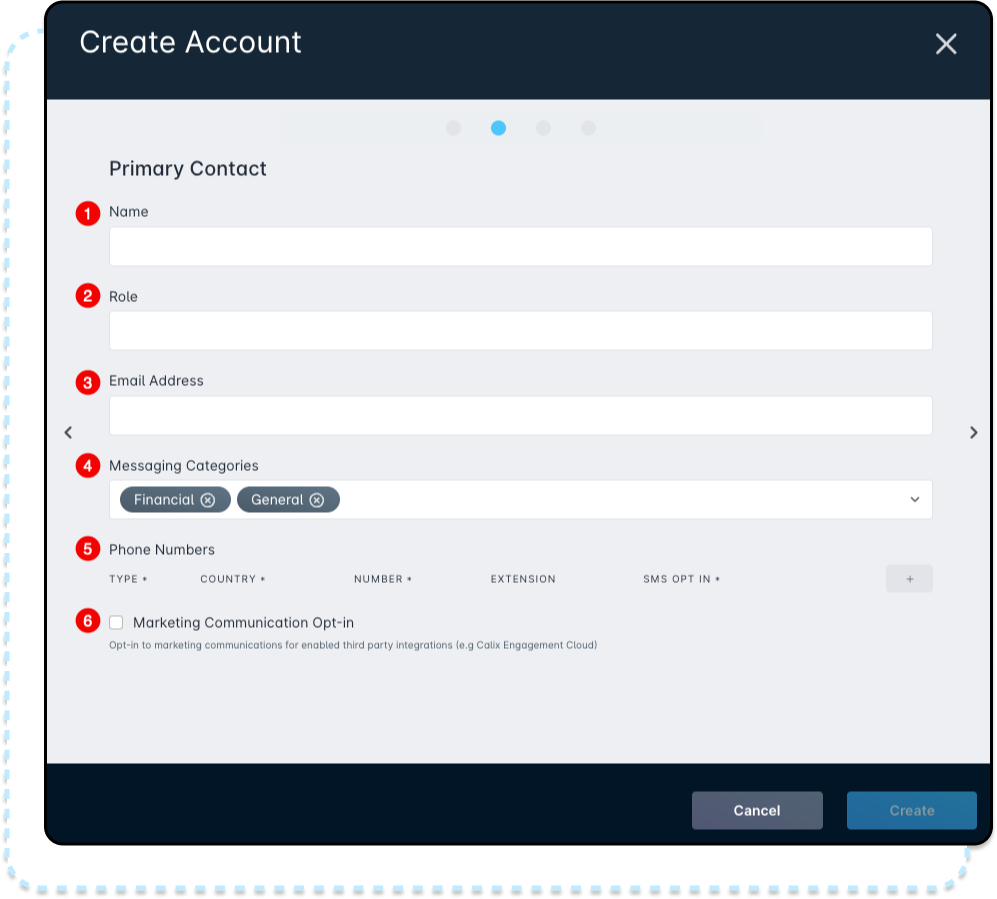
Task: Go to the first step dot
Action: 453,128
